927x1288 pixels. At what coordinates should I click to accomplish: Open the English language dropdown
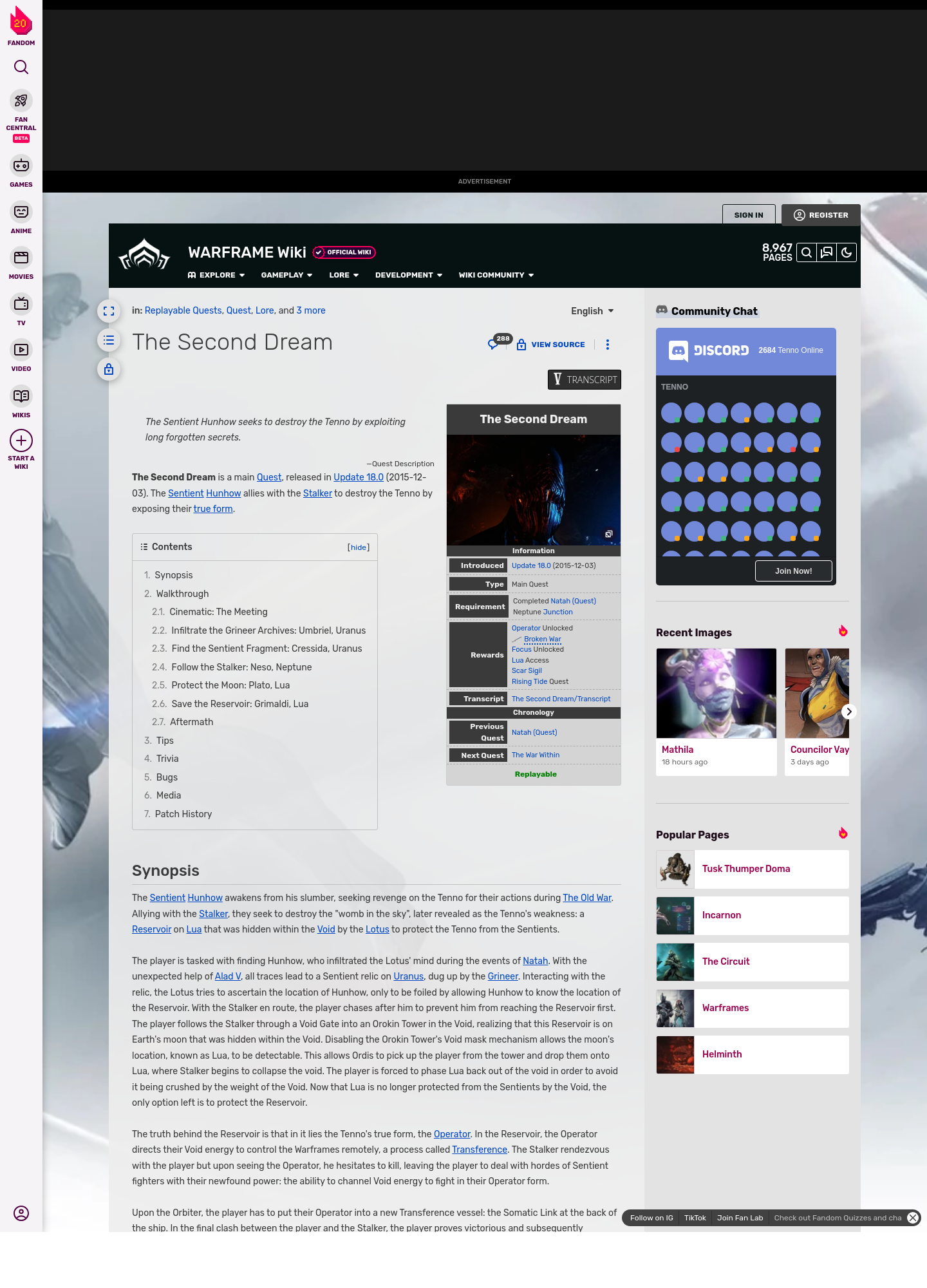click(592, 311)
